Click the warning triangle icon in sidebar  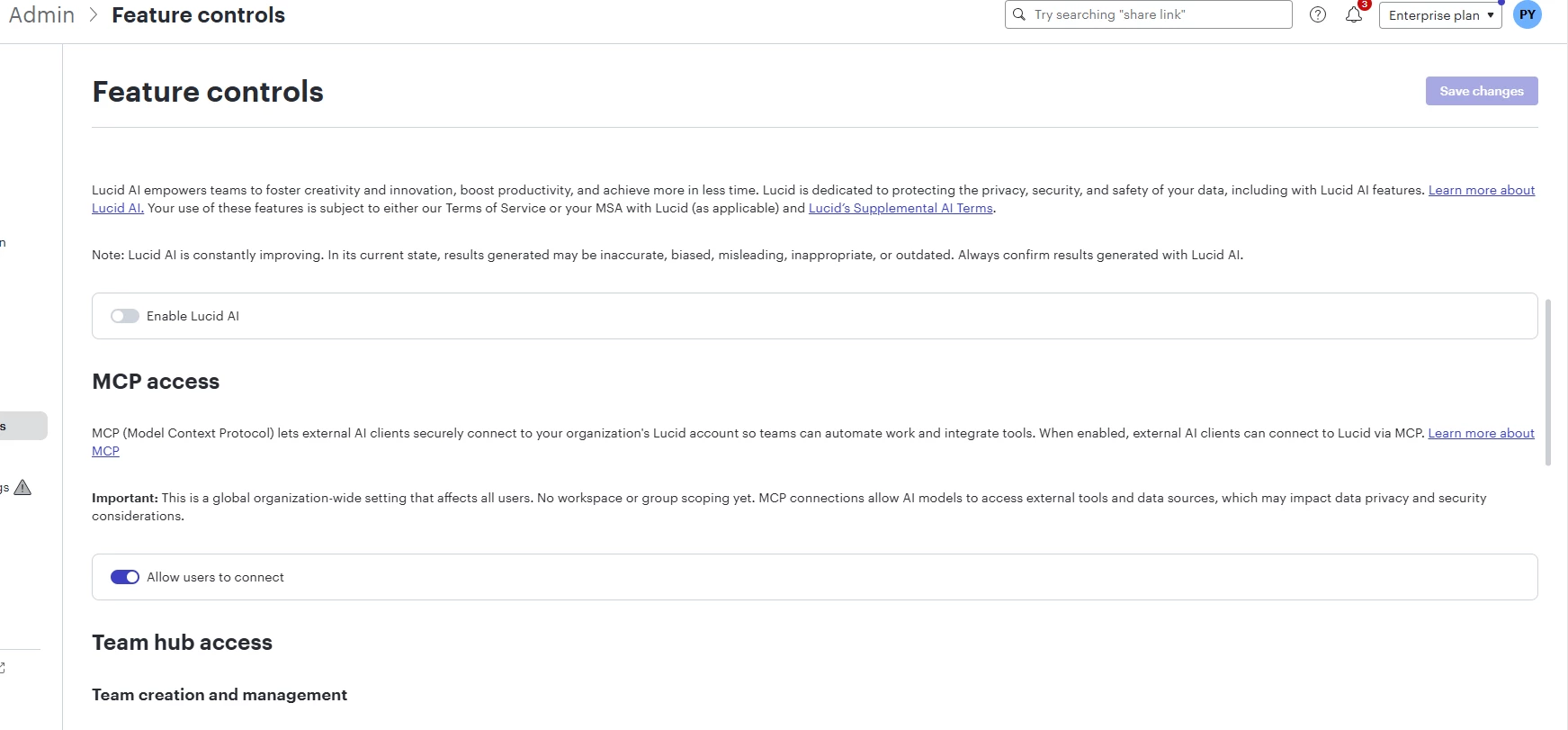(x=23, y=487)
